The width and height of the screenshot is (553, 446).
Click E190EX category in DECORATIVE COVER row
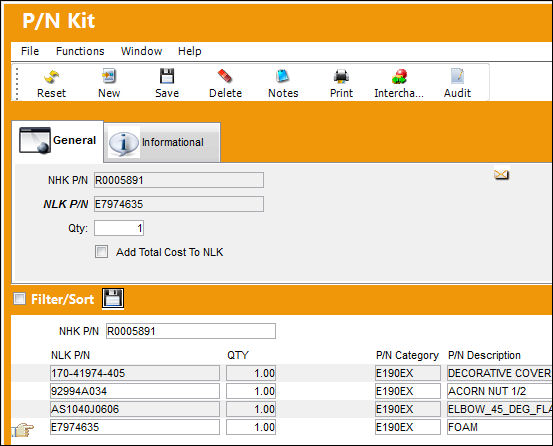tap(408, 373)
